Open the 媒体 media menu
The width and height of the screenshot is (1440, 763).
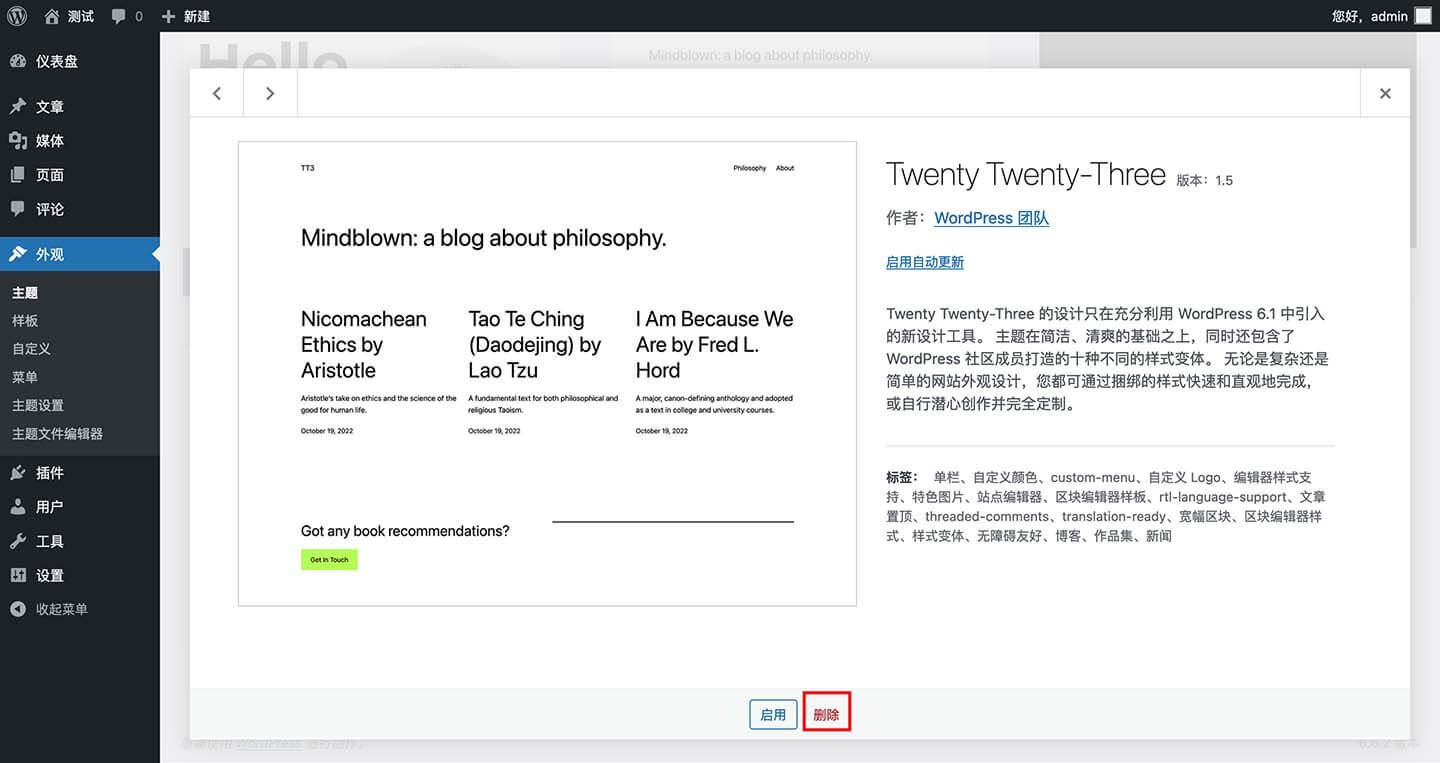pos(80,141)
